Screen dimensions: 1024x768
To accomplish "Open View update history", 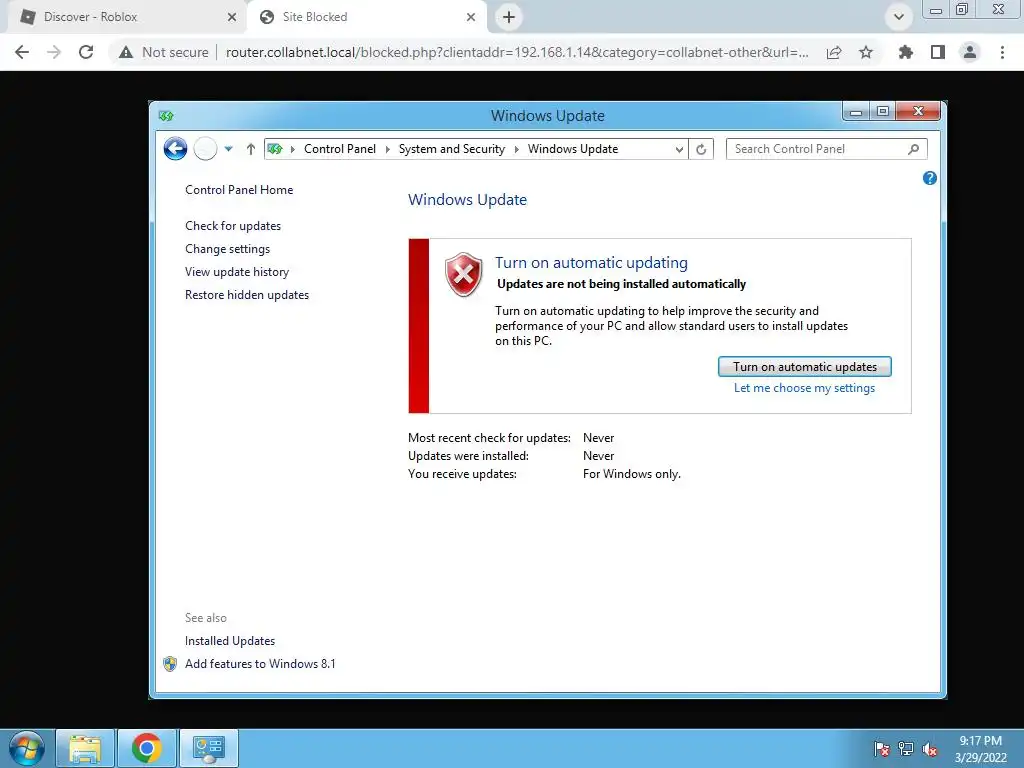I will pyautogui.click(x=237, y=272).
